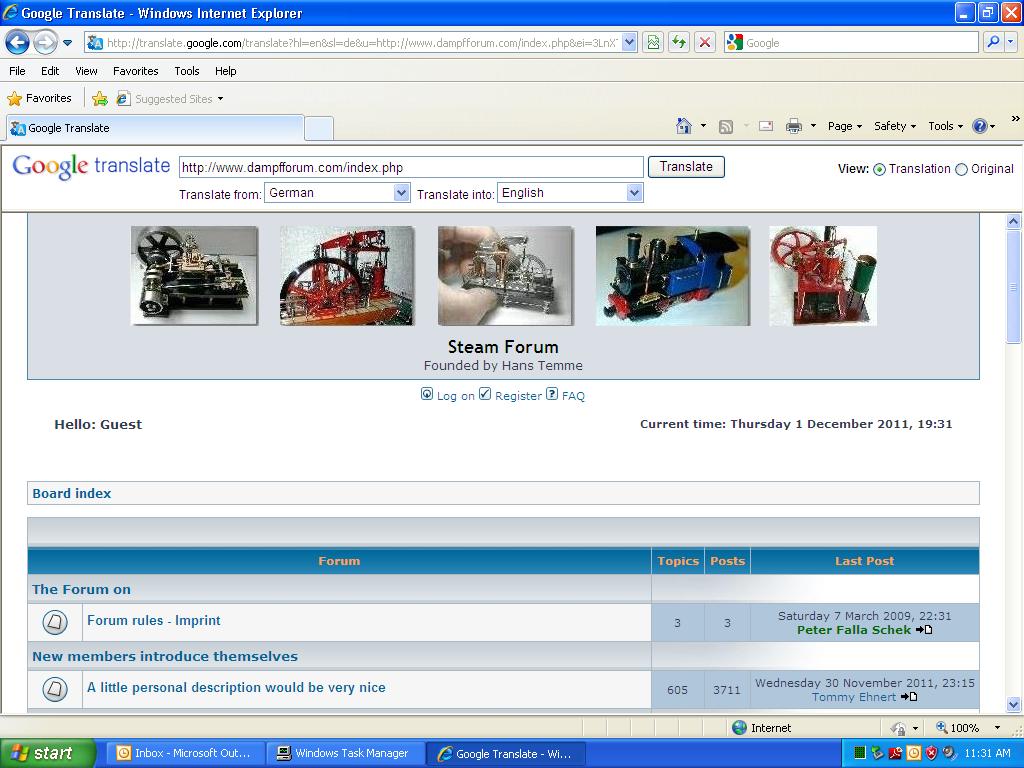Open the Help menu
The width and height of the screenshot is (1024, 768).
click(x=225, y=71)
